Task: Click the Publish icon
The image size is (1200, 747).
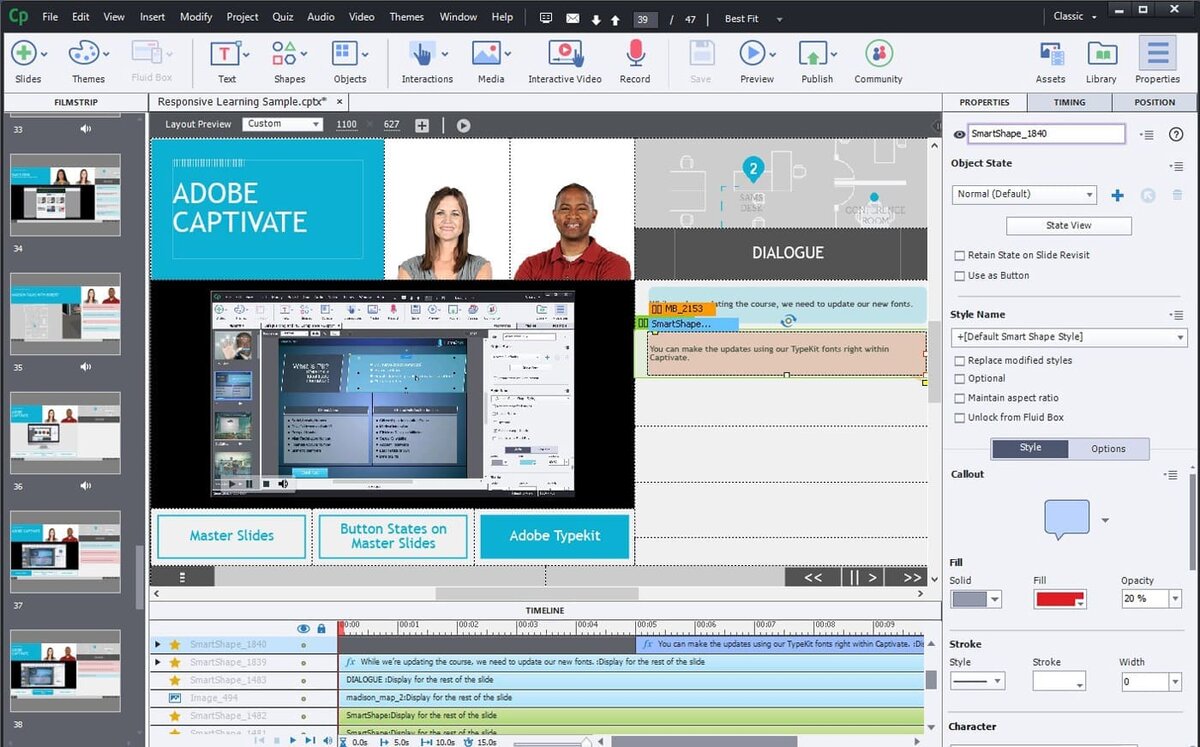Action: point(815,54)
